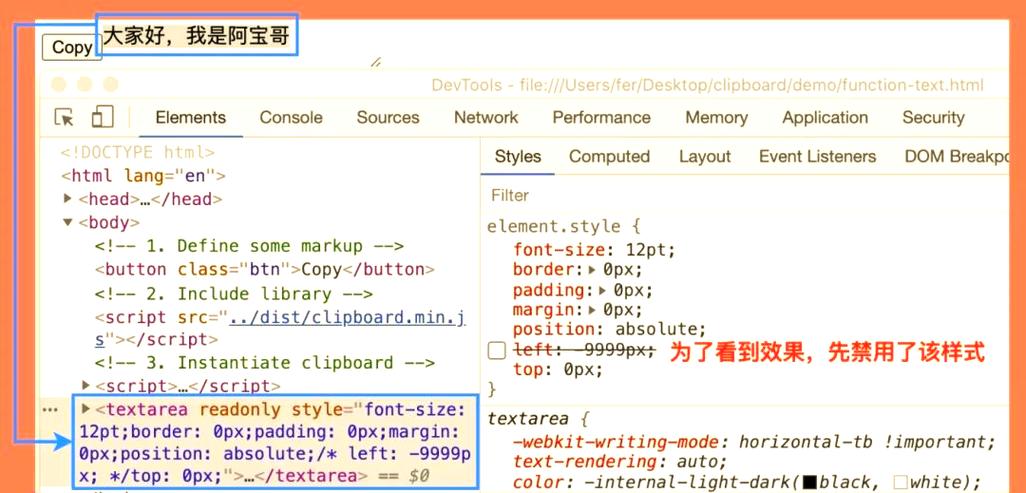Select the button class="btn" element row

[264, 269]
